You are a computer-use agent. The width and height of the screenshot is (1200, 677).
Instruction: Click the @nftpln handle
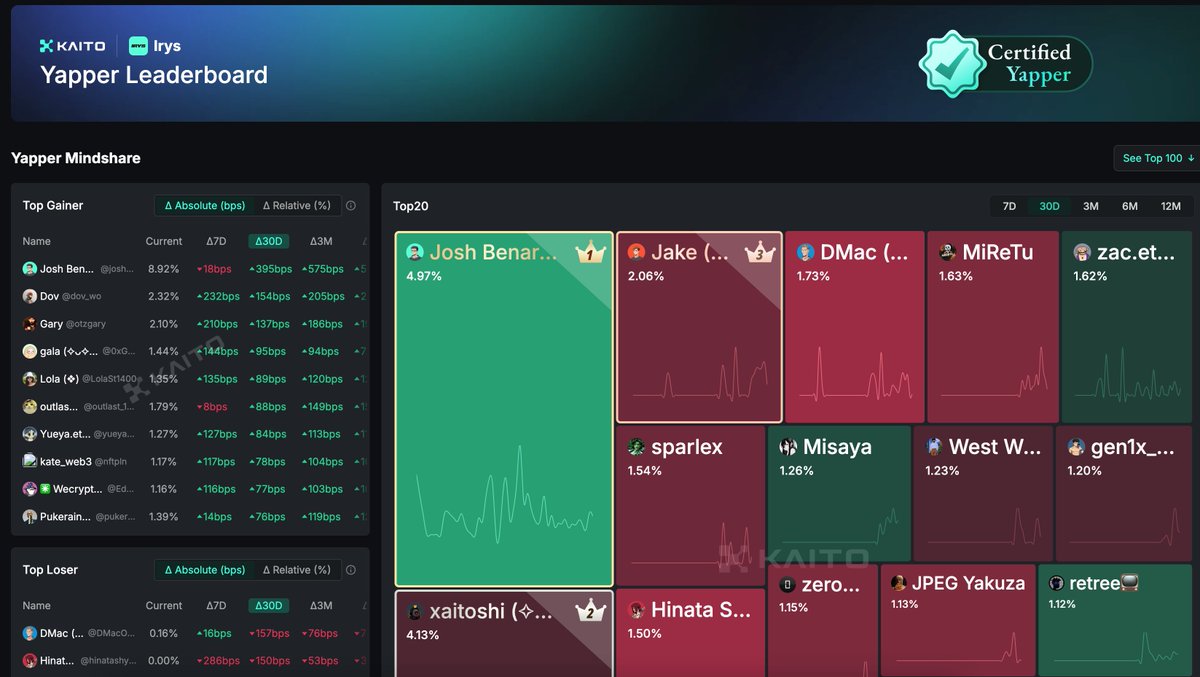[x=113, y=462]
